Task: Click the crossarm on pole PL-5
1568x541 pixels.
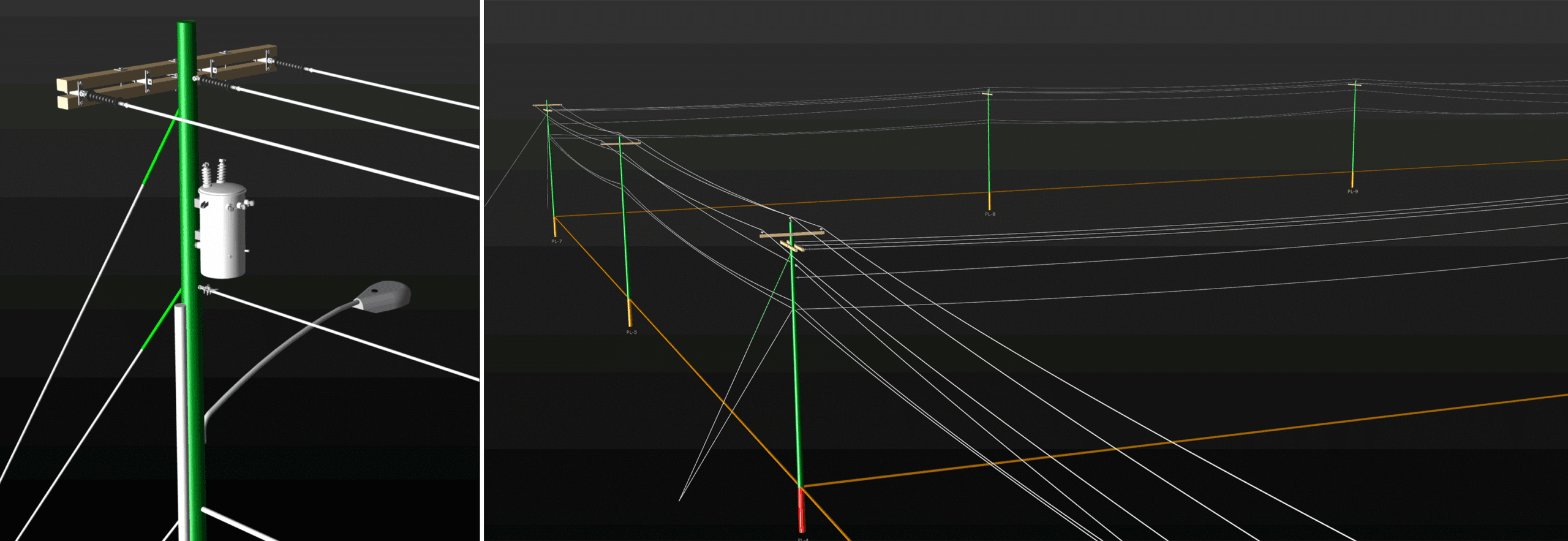Action: point(620,143)
